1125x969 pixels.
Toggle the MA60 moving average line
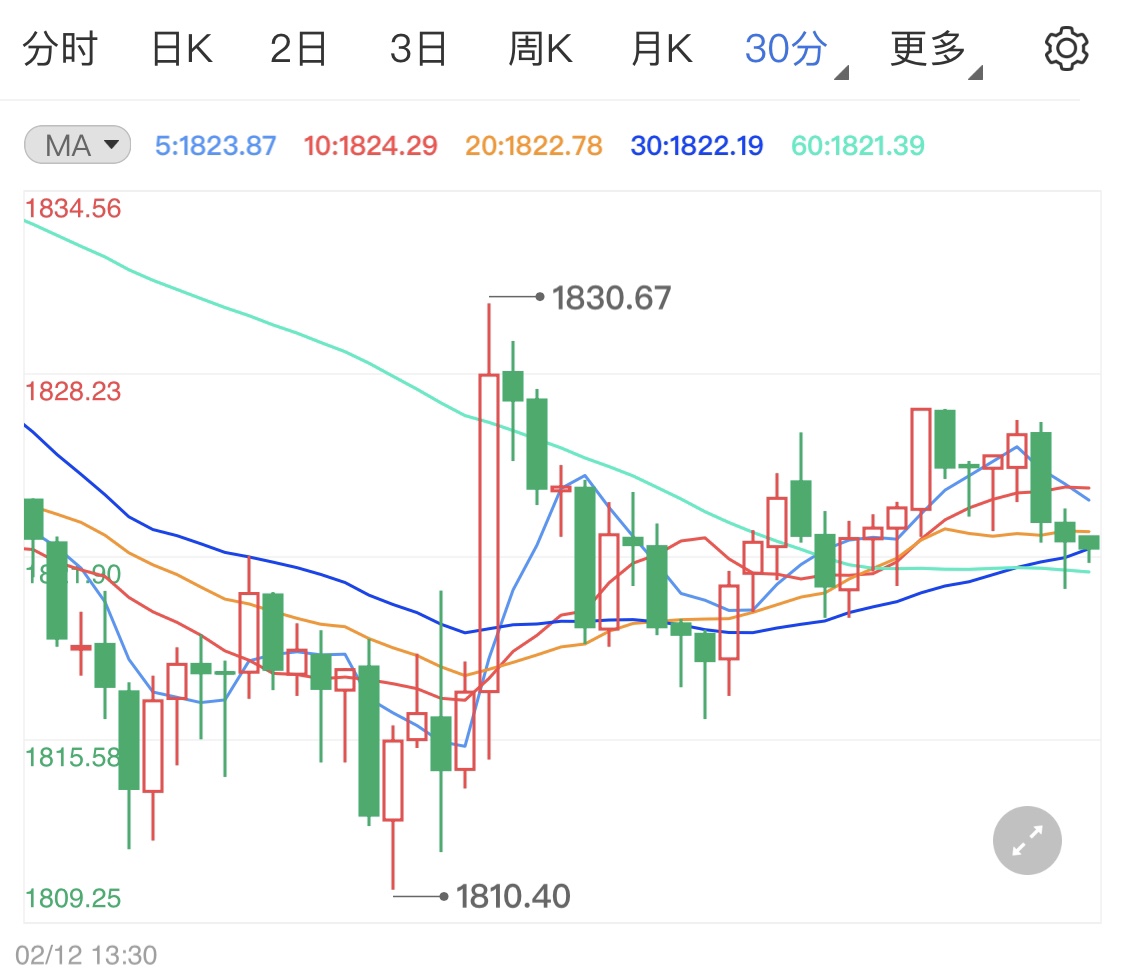(x=857, y=144)
